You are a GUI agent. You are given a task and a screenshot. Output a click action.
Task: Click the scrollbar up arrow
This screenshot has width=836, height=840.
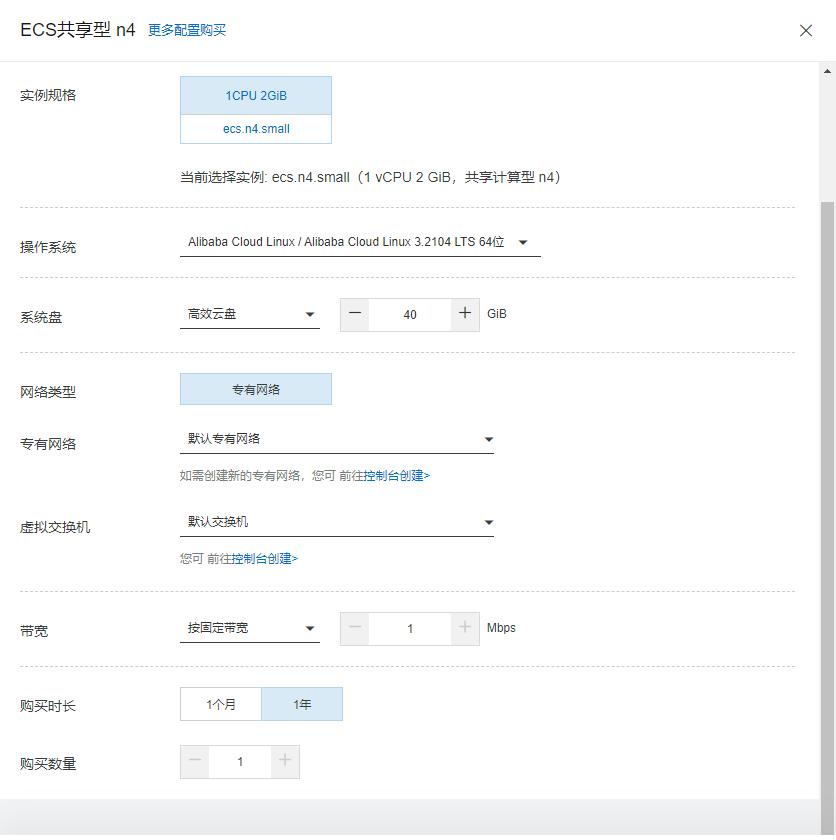click(827, 69)
